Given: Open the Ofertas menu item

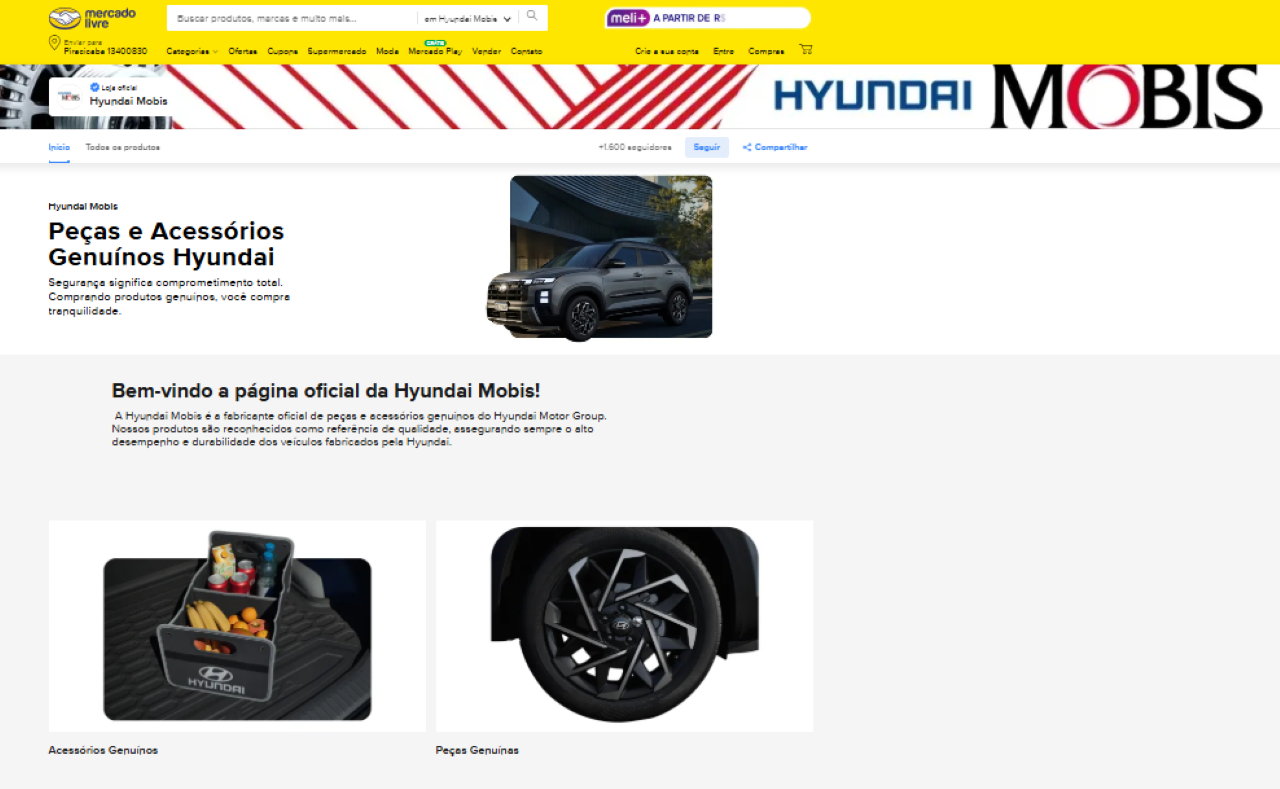Looking at the screenshot, I should tap(242, 51).
